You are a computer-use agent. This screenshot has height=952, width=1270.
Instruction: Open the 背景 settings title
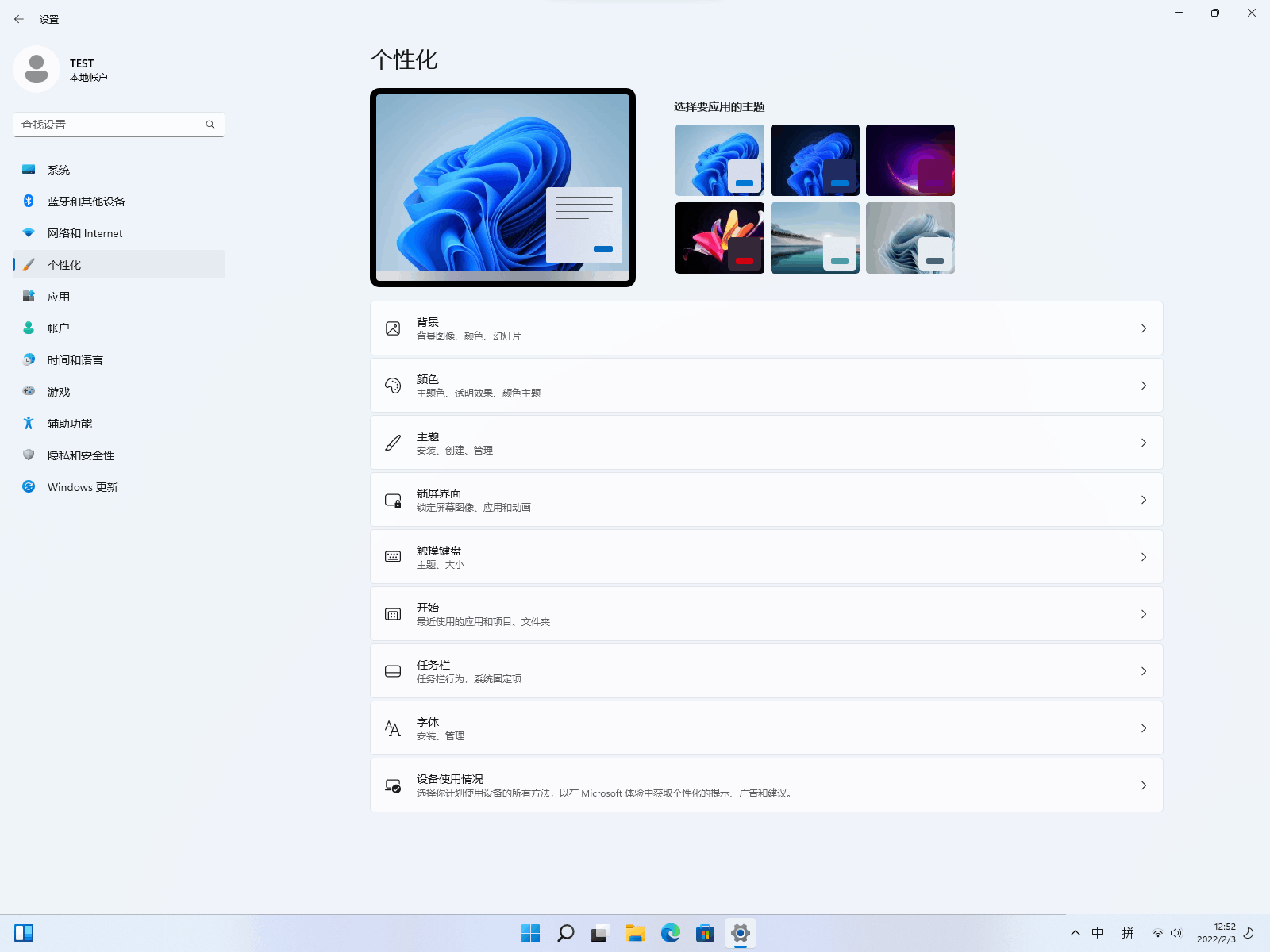tap(428, 322)
